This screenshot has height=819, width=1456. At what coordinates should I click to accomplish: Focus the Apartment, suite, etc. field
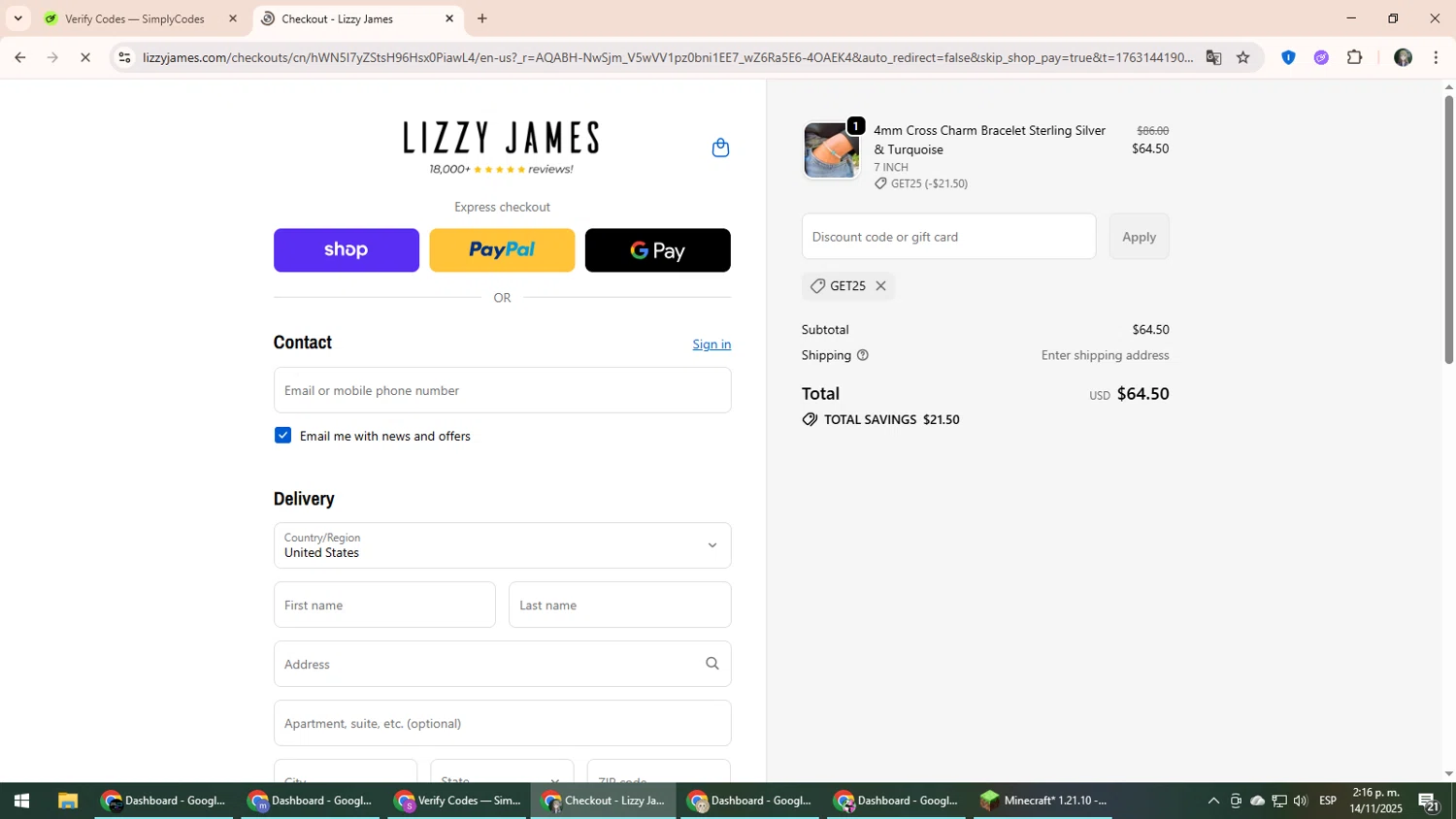[502, 723]
